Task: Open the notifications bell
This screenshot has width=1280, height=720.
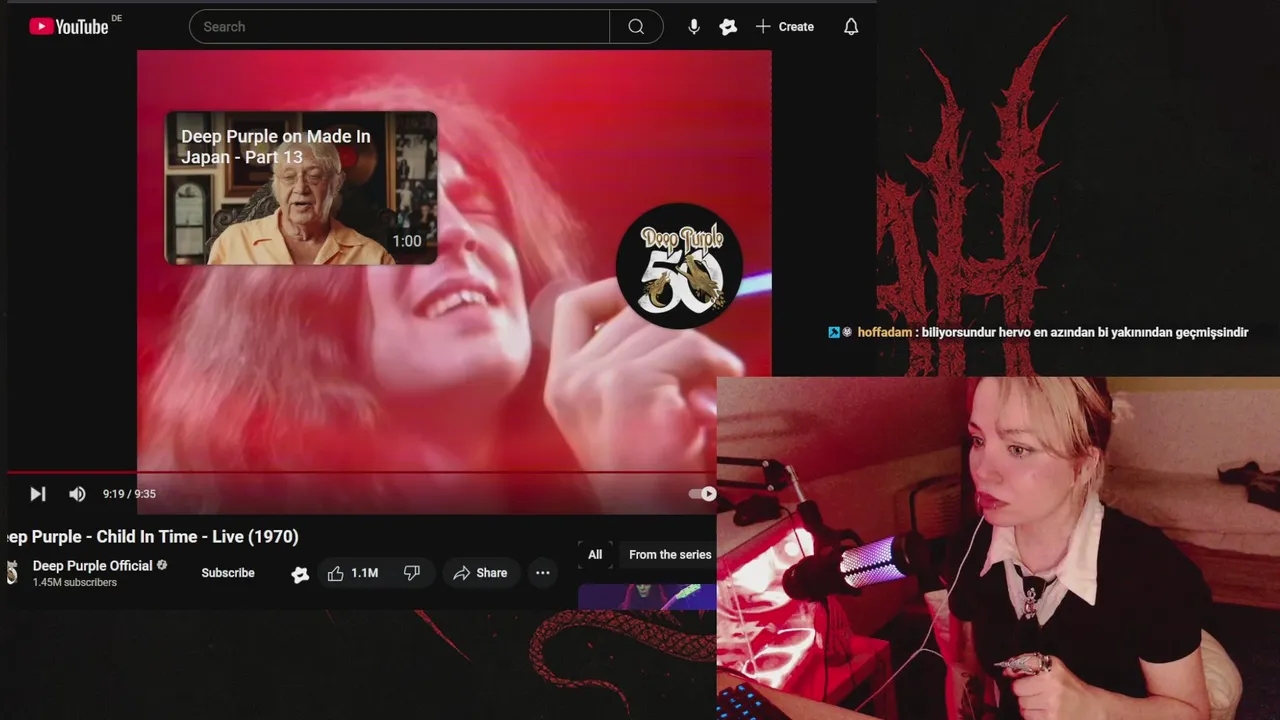Action: 851,27
